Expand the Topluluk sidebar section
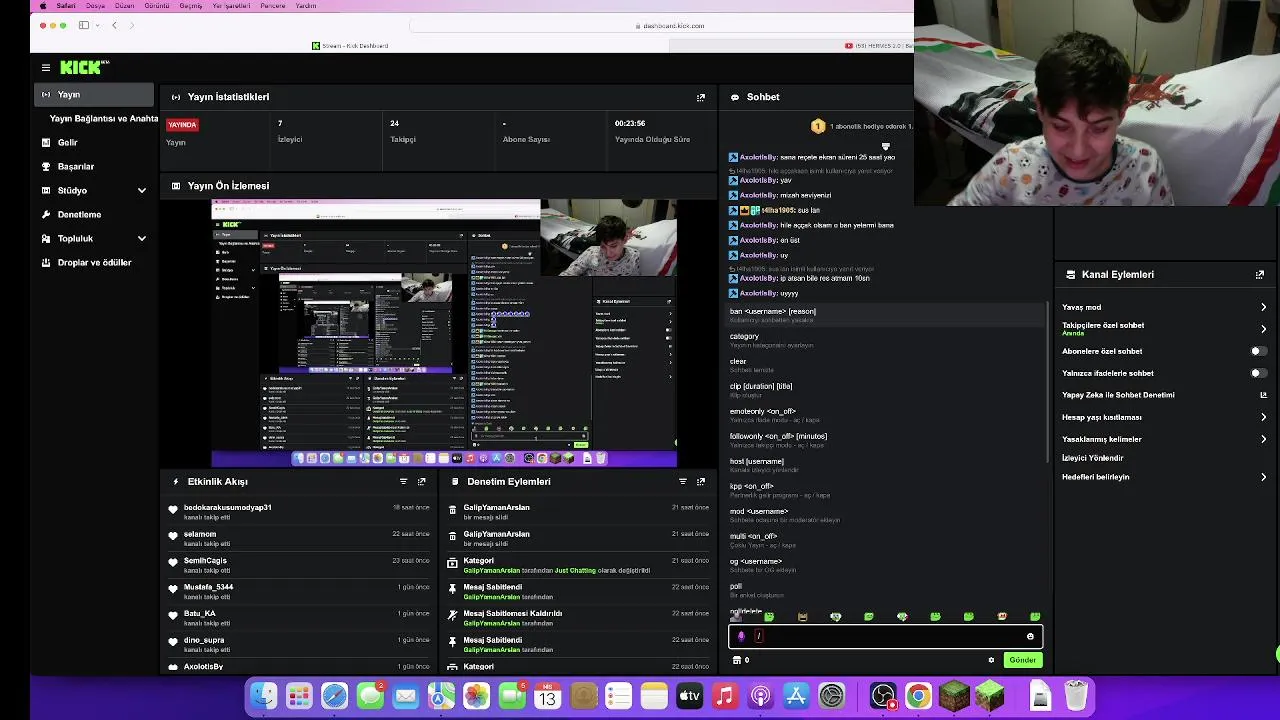This screenshot has height=720, width=1280. point(142,238)
